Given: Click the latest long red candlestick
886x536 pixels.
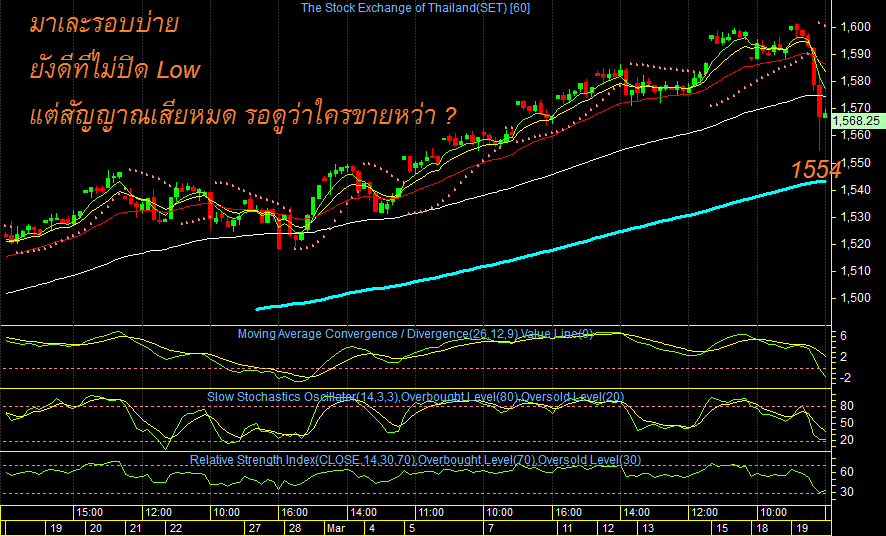Looking at the screenshot, I should click(x=820, y=117).
